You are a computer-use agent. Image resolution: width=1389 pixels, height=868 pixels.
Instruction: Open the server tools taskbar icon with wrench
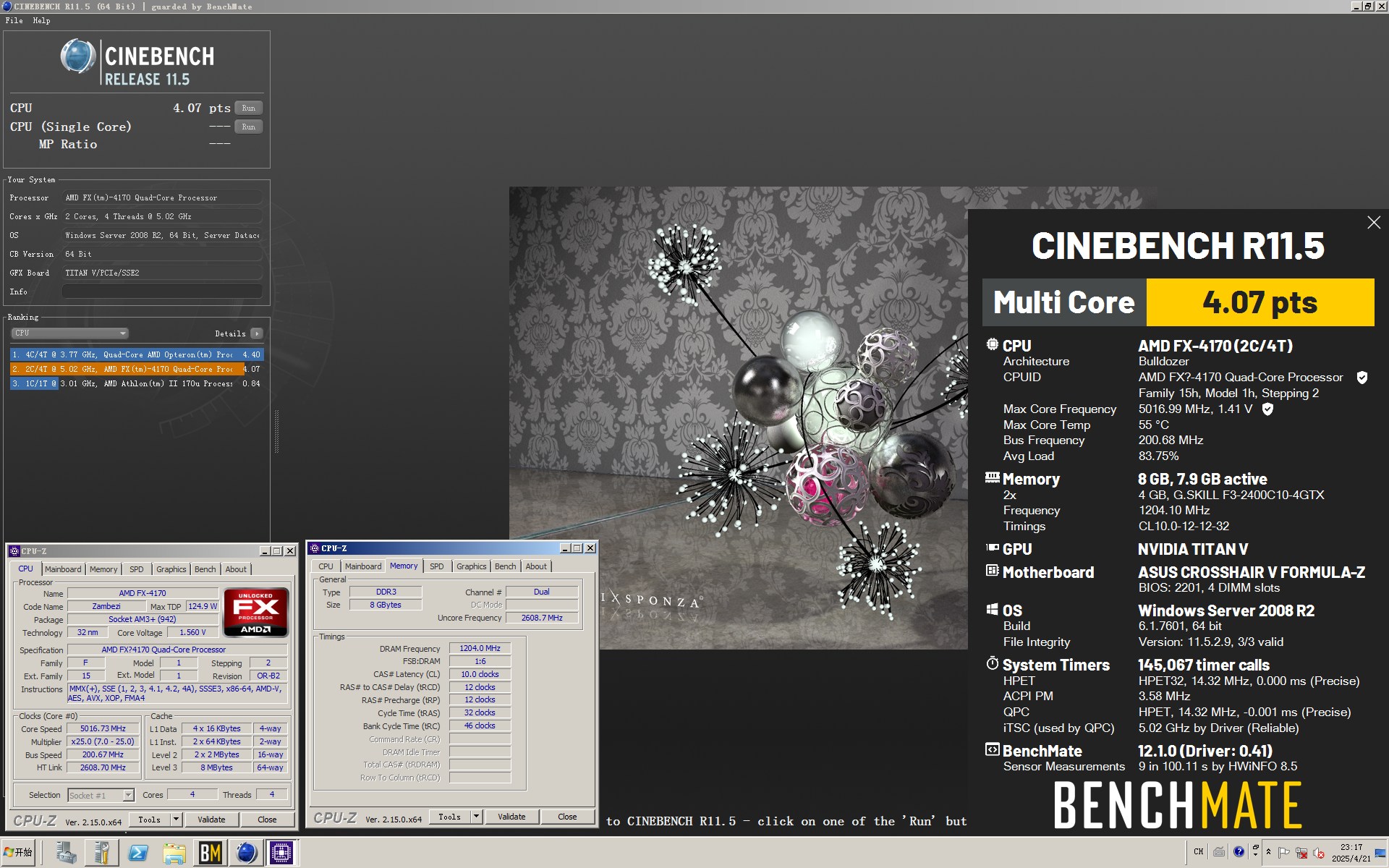[x=102, y=853]
